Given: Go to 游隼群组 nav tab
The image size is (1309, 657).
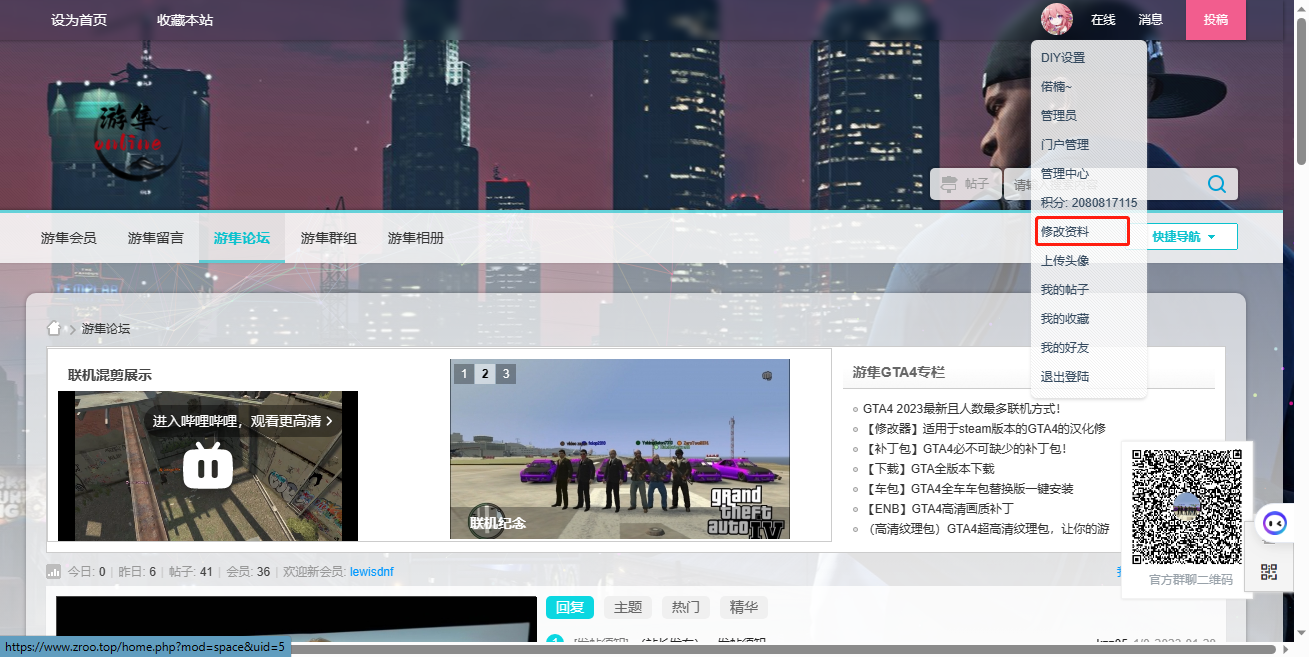Looking at the screenshot, I should (x=329, y=238).
